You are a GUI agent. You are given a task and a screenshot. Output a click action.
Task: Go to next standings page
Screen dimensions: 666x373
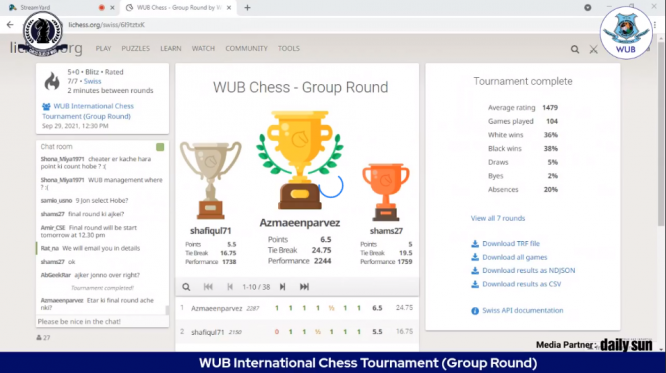coord(282,287)
